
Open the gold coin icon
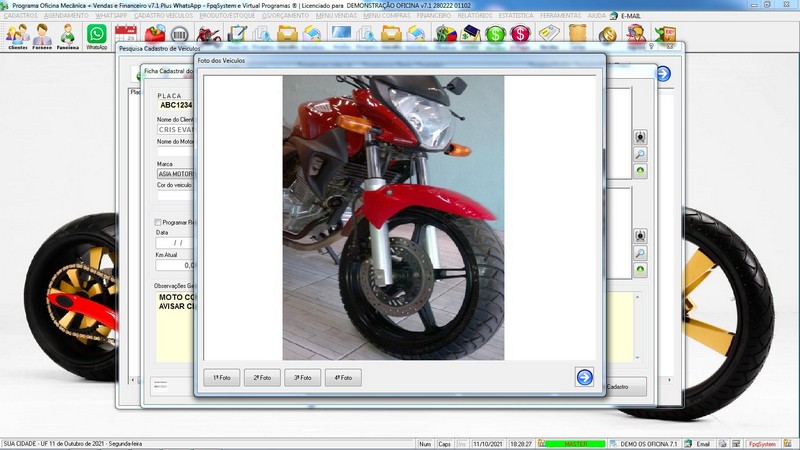tap(607, 34)
